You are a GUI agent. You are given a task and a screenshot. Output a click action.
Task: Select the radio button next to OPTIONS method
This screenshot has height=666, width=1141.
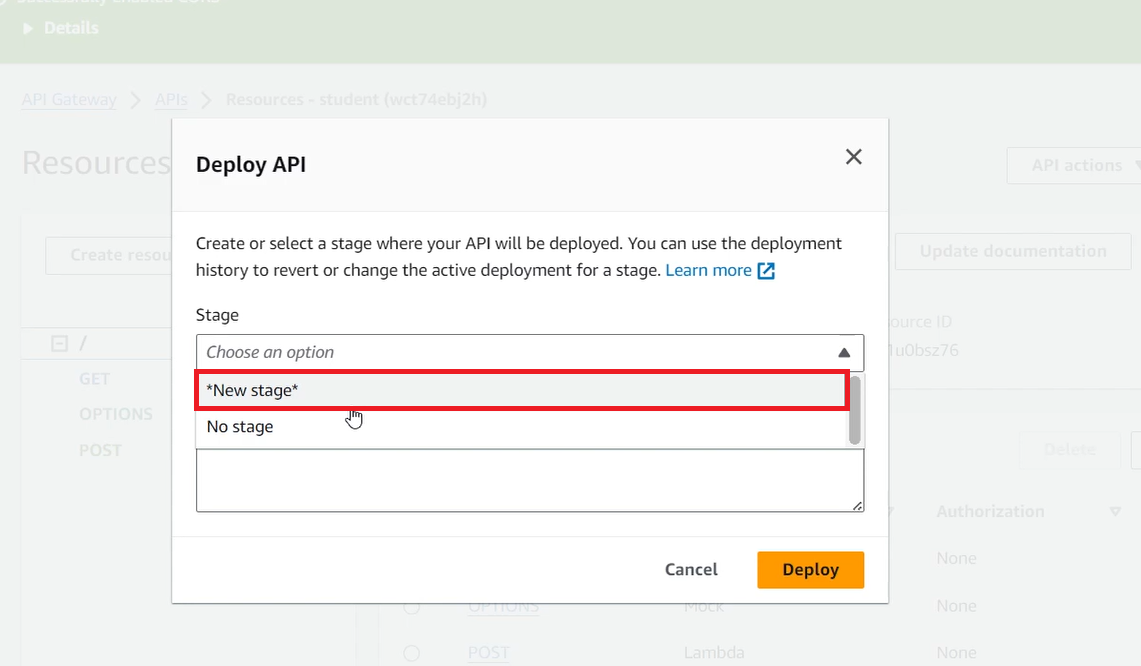pos(411,606)
